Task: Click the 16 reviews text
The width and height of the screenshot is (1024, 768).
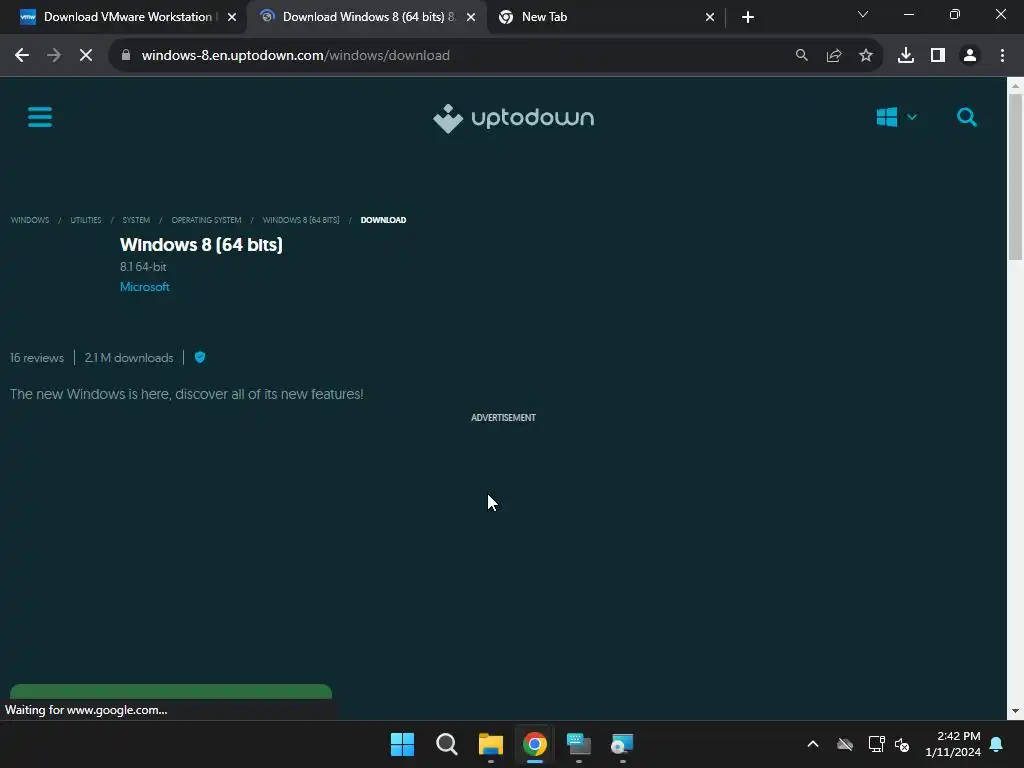Action: point(37,358)
